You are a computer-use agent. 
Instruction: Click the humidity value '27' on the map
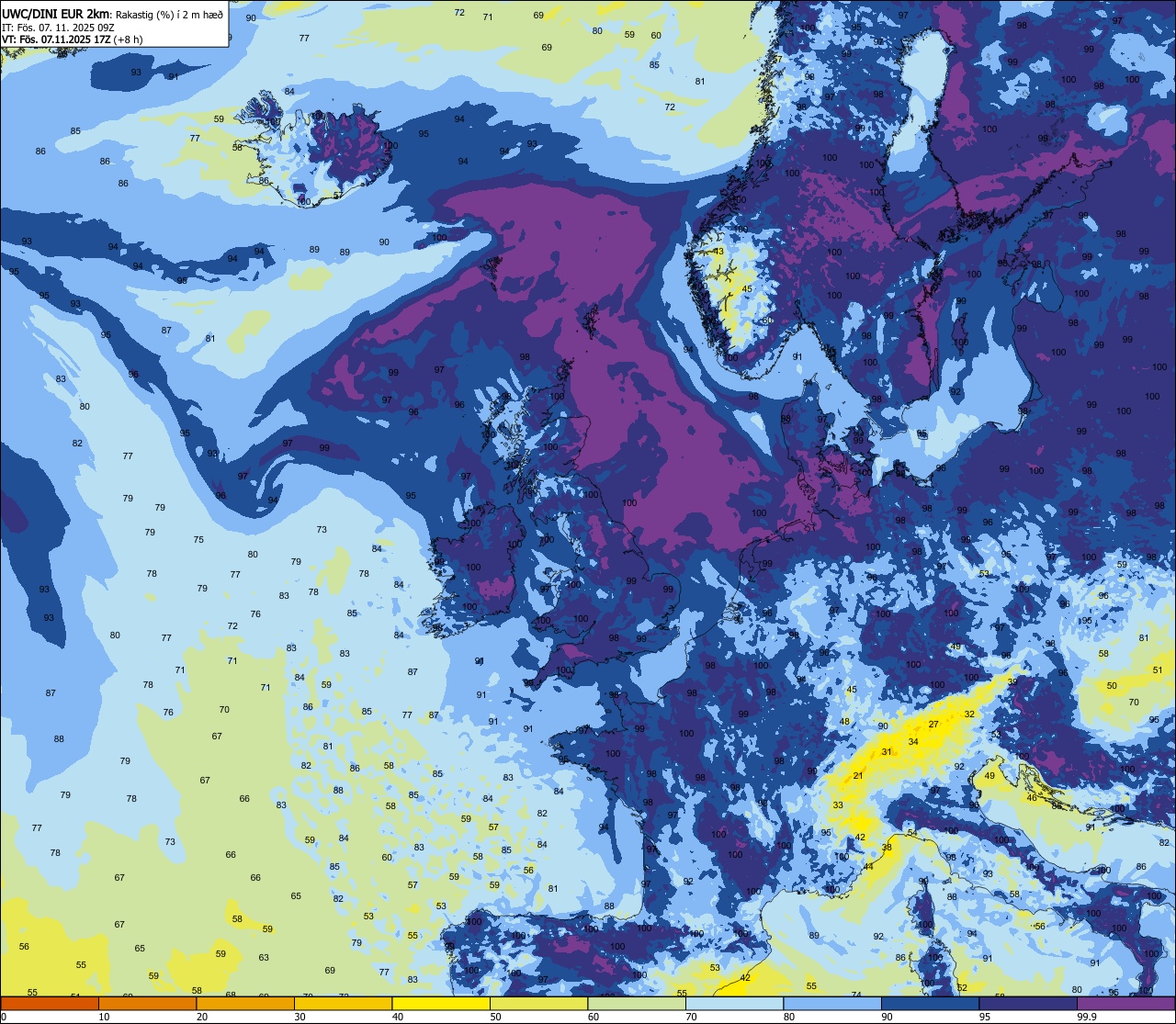pyautogui.click(x=933, y=725)
